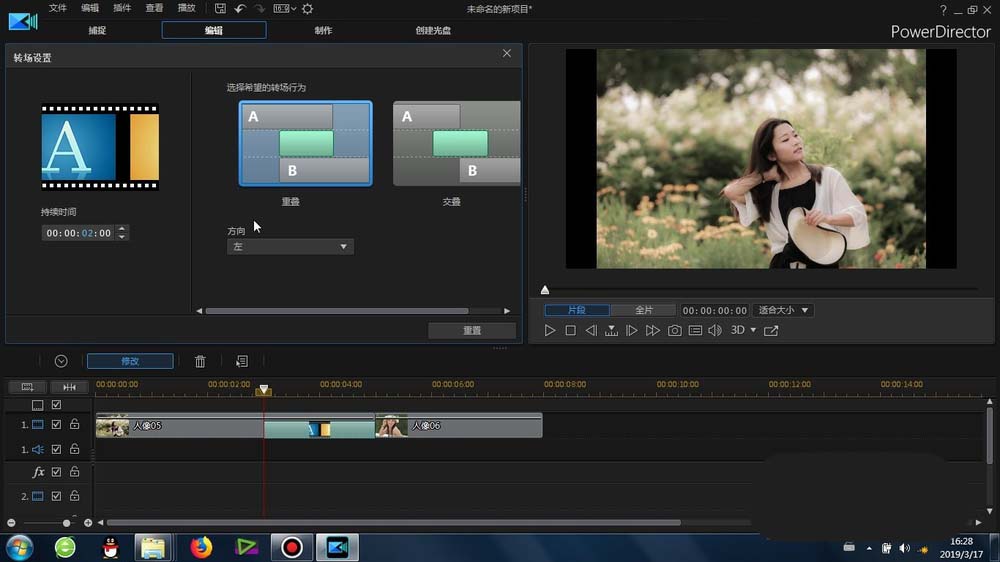Take a snapshot with the camera icon

674,330
